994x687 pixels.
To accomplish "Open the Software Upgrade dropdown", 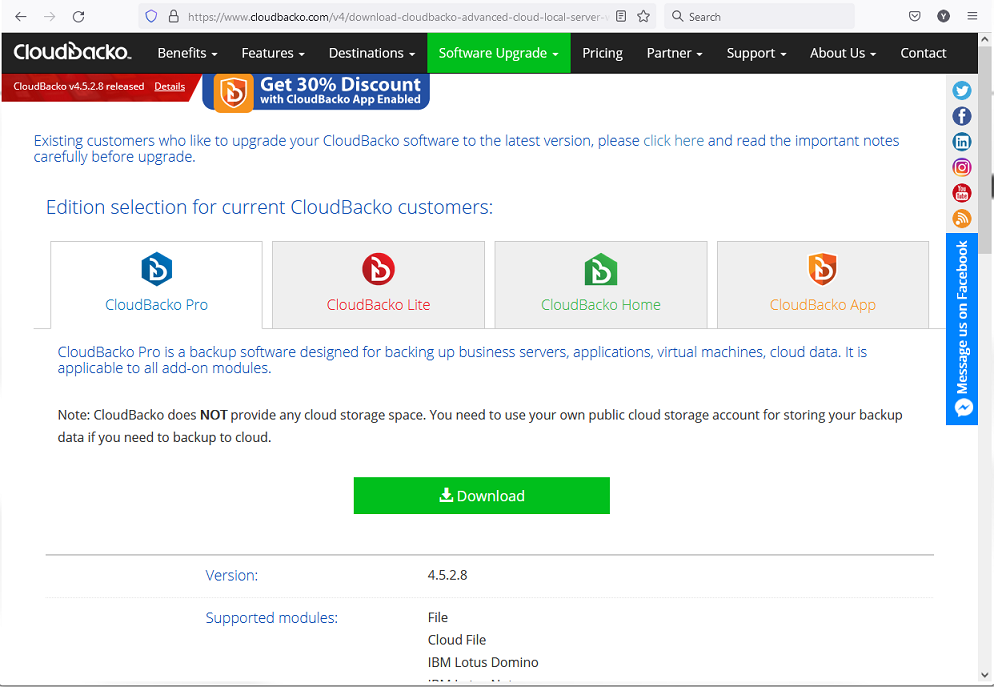I will tap(498, 53).
